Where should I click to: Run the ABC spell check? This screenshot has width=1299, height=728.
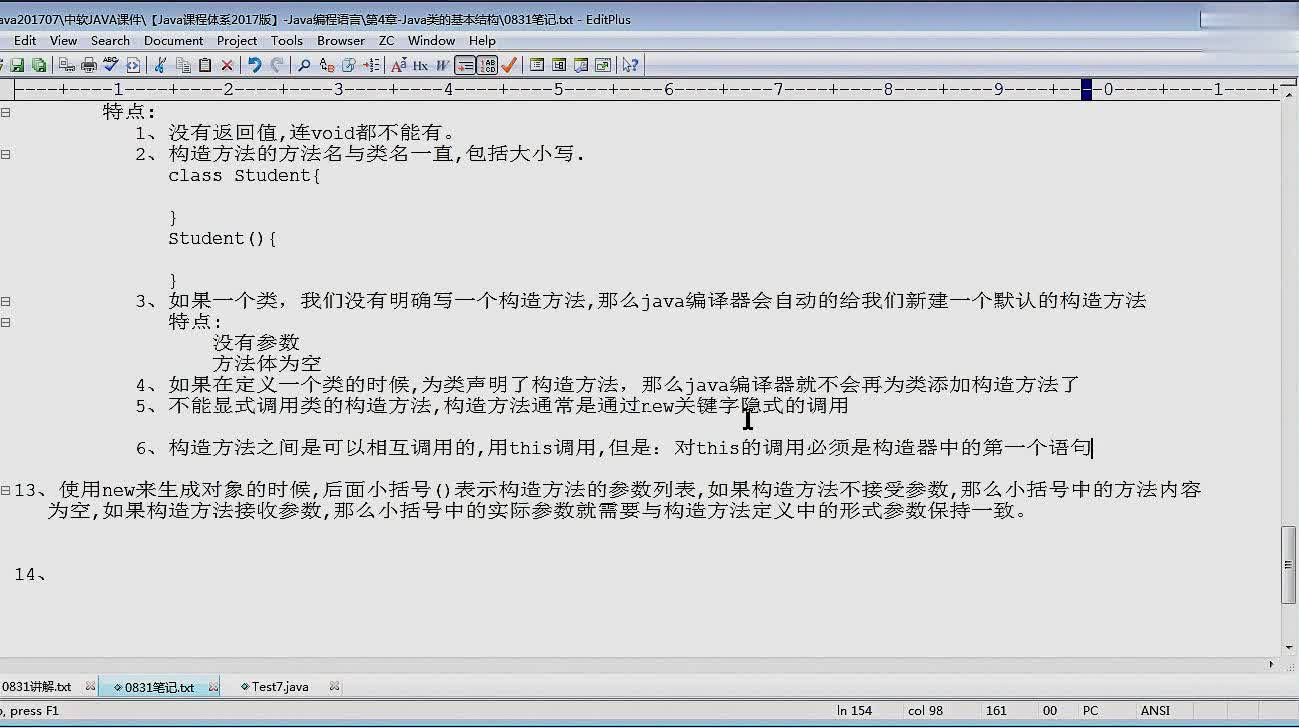(111, 65)
